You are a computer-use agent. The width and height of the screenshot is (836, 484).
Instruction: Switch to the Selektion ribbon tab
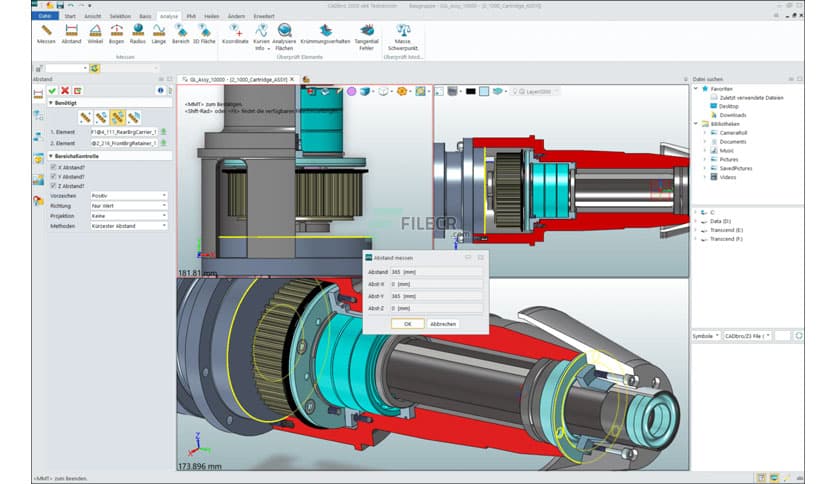coord(120,16)
